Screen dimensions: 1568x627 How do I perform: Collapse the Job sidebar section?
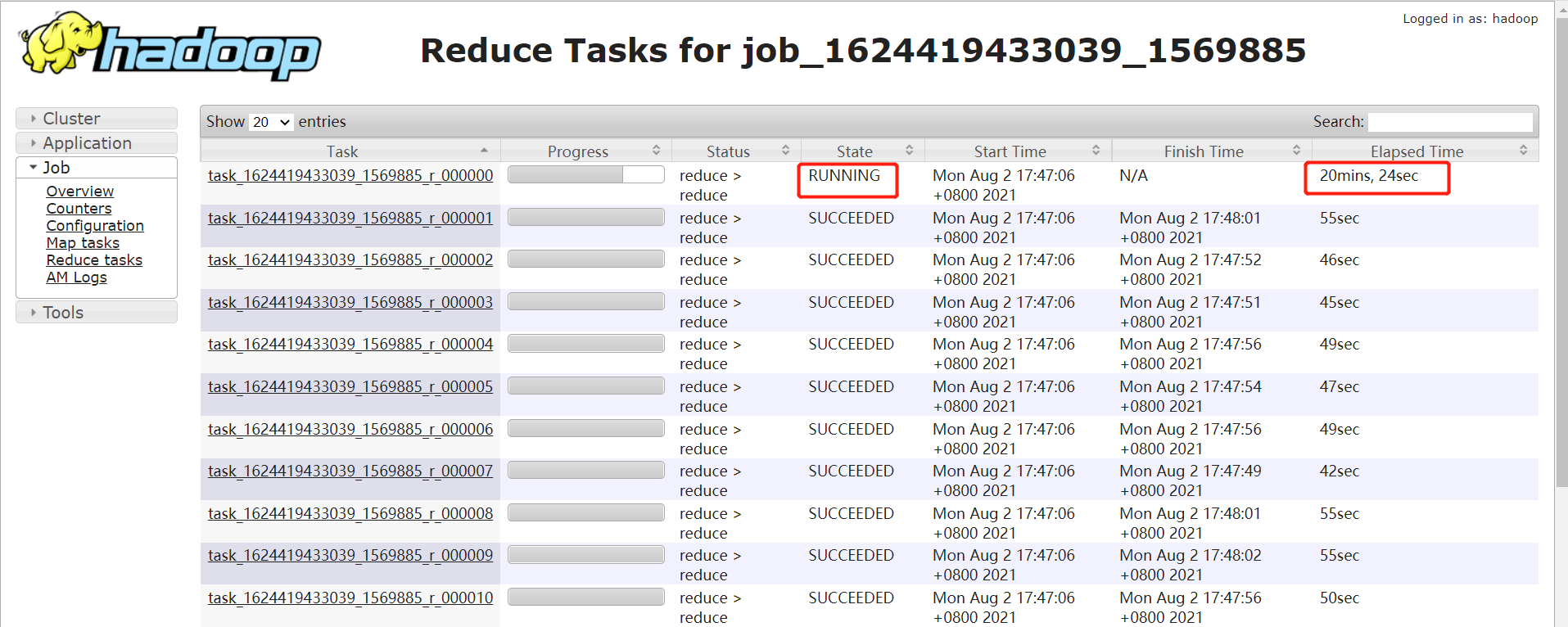click(x=97, y=168)
